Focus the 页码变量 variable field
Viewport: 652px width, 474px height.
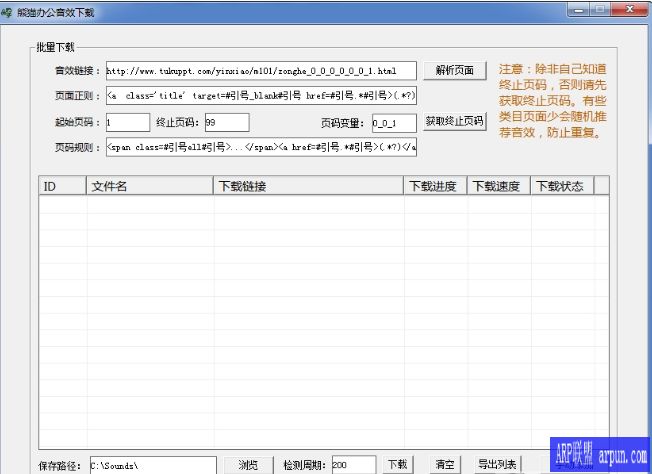click(x=394, y=123)
